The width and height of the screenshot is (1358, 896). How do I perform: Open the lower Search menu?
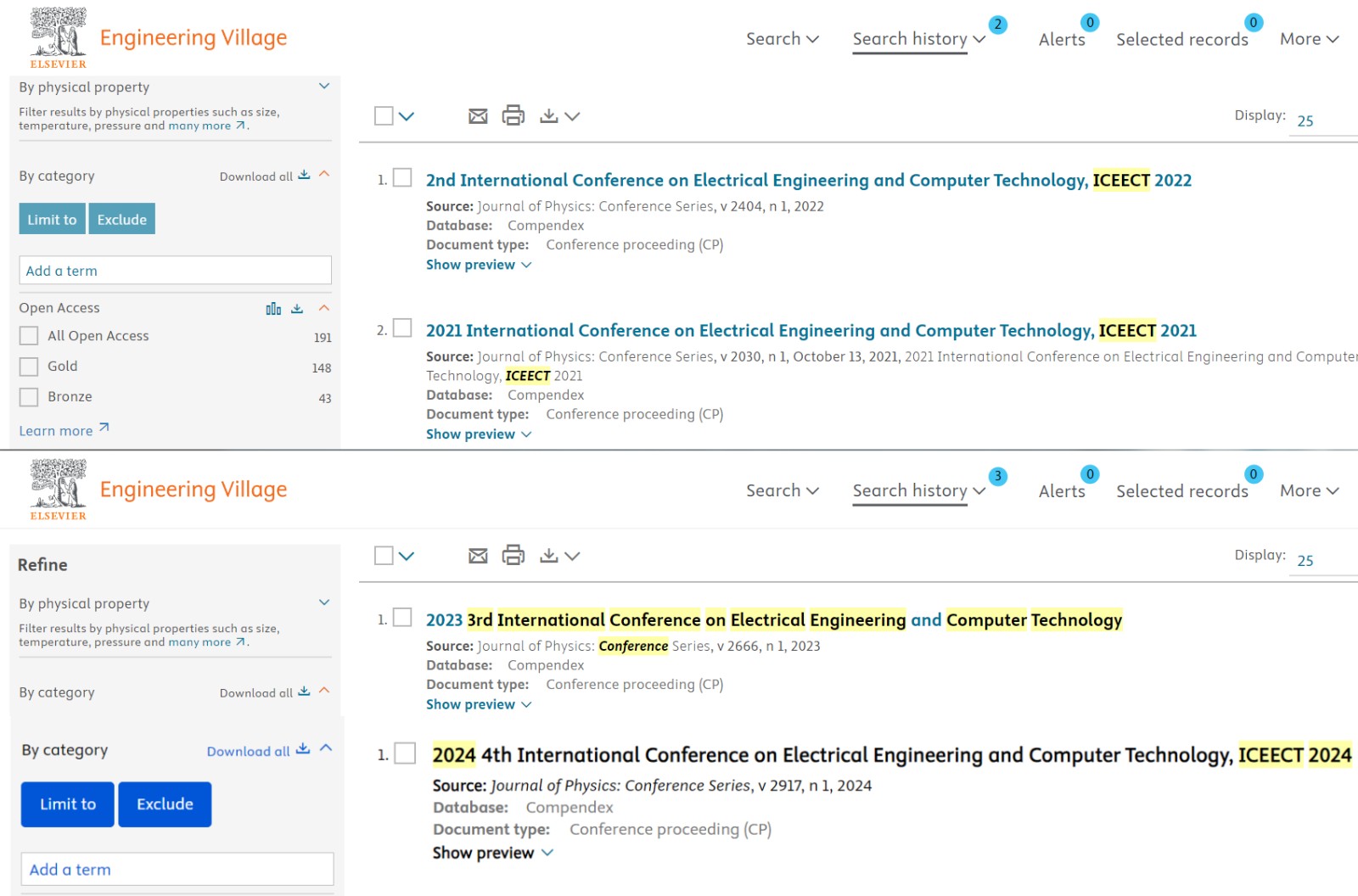783,490
